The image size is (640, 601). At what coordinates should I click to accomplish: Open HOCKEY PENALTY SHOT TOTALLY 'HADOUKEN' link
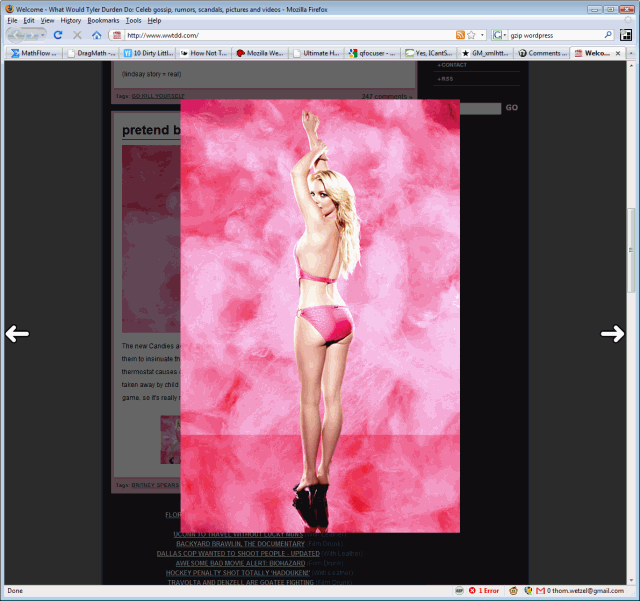click(238, 573)
